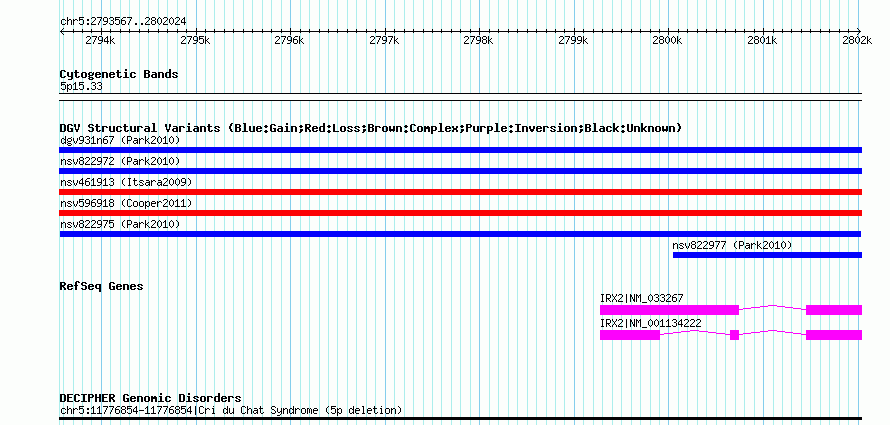
Task: Click the 5p15.33 band label
Action: pyautogui.click(x=81, y=87)
